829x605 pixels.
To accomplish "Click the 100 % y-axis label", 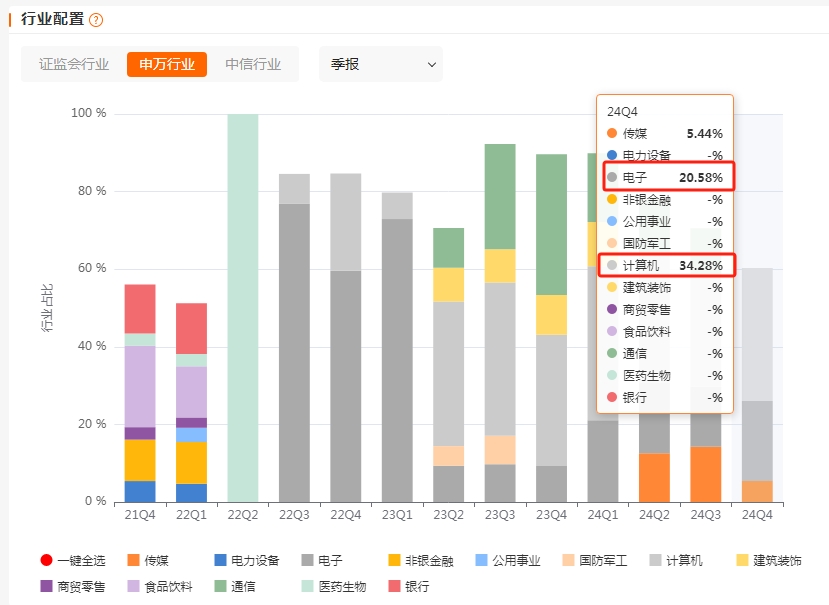I will pos(88,113).
